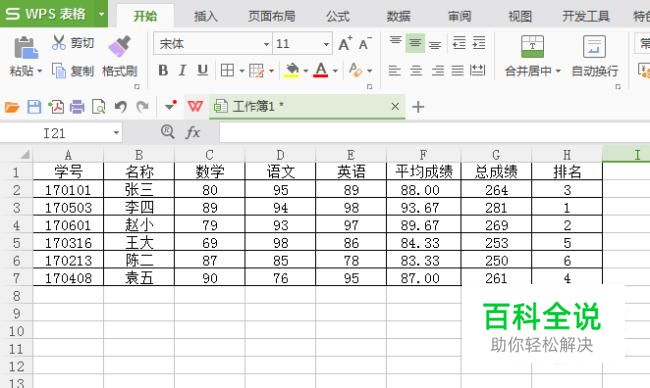Click the Name Box showing I21
The image size is (650, 388).
pos(54,133)
